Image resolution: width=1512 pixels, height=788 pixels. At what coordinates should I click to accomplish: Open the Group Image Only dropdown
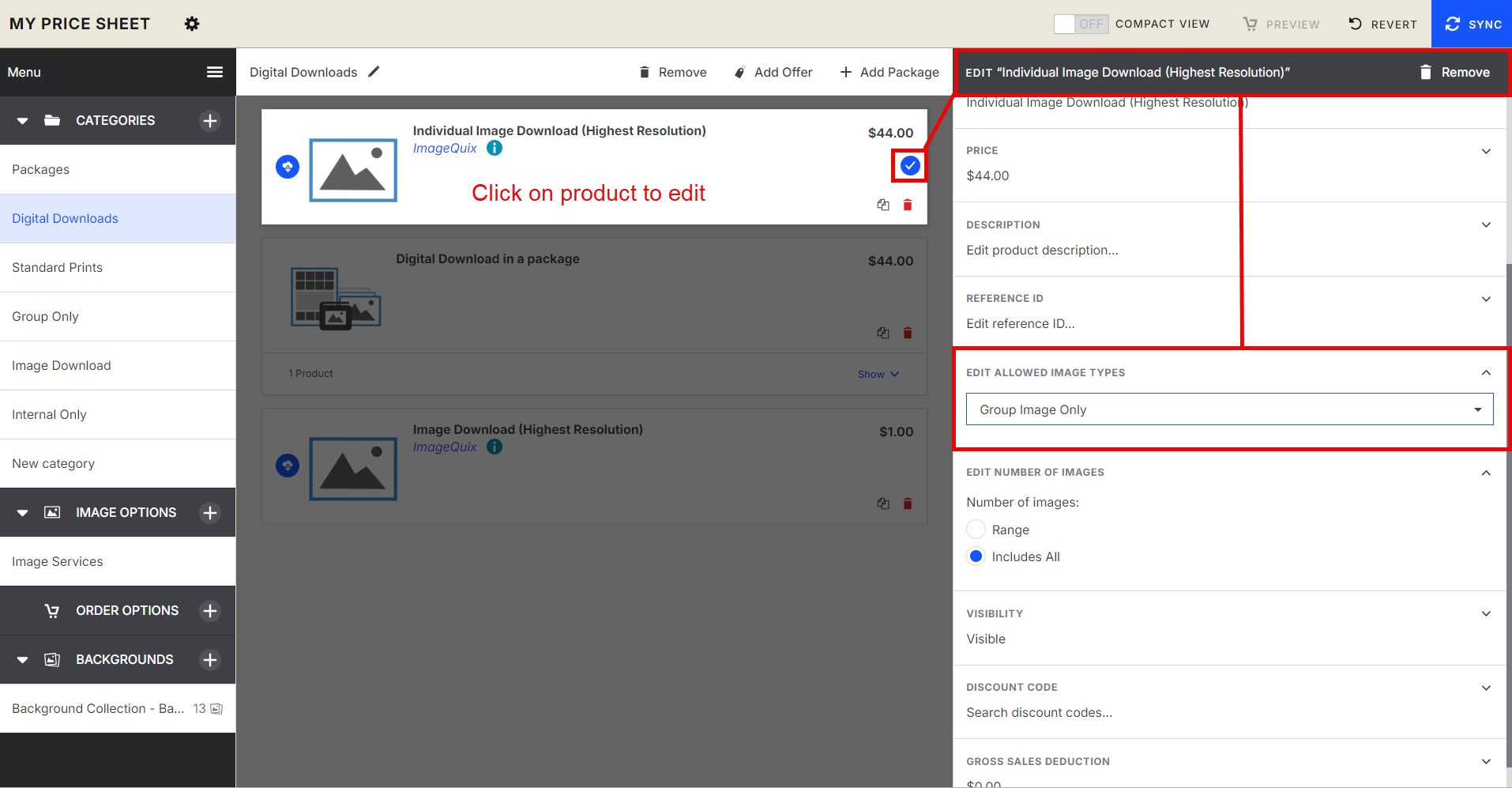[x=1229, y=409]
